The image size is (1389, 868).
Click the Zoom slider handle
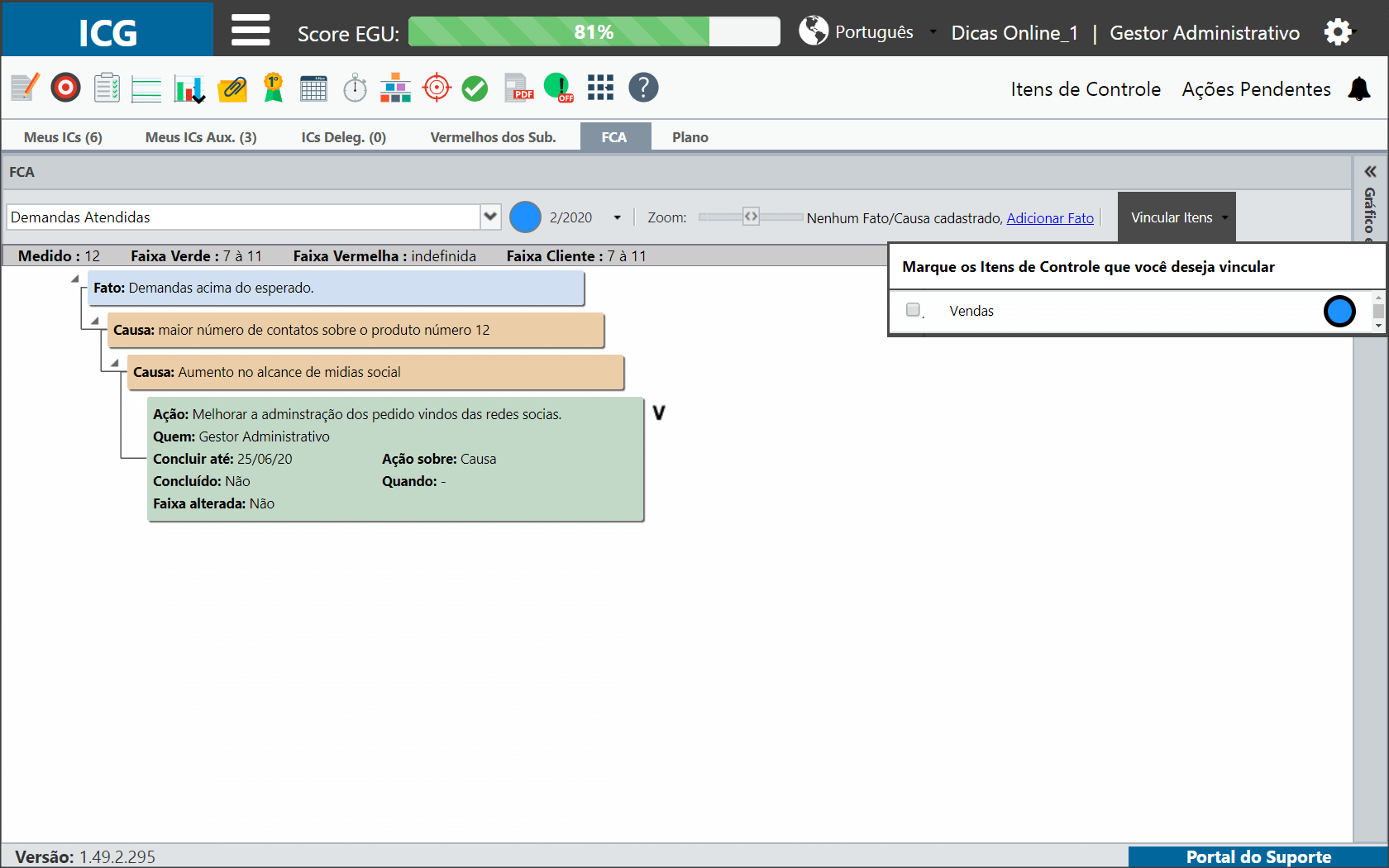pyautogui.click(x=751, y=217)
